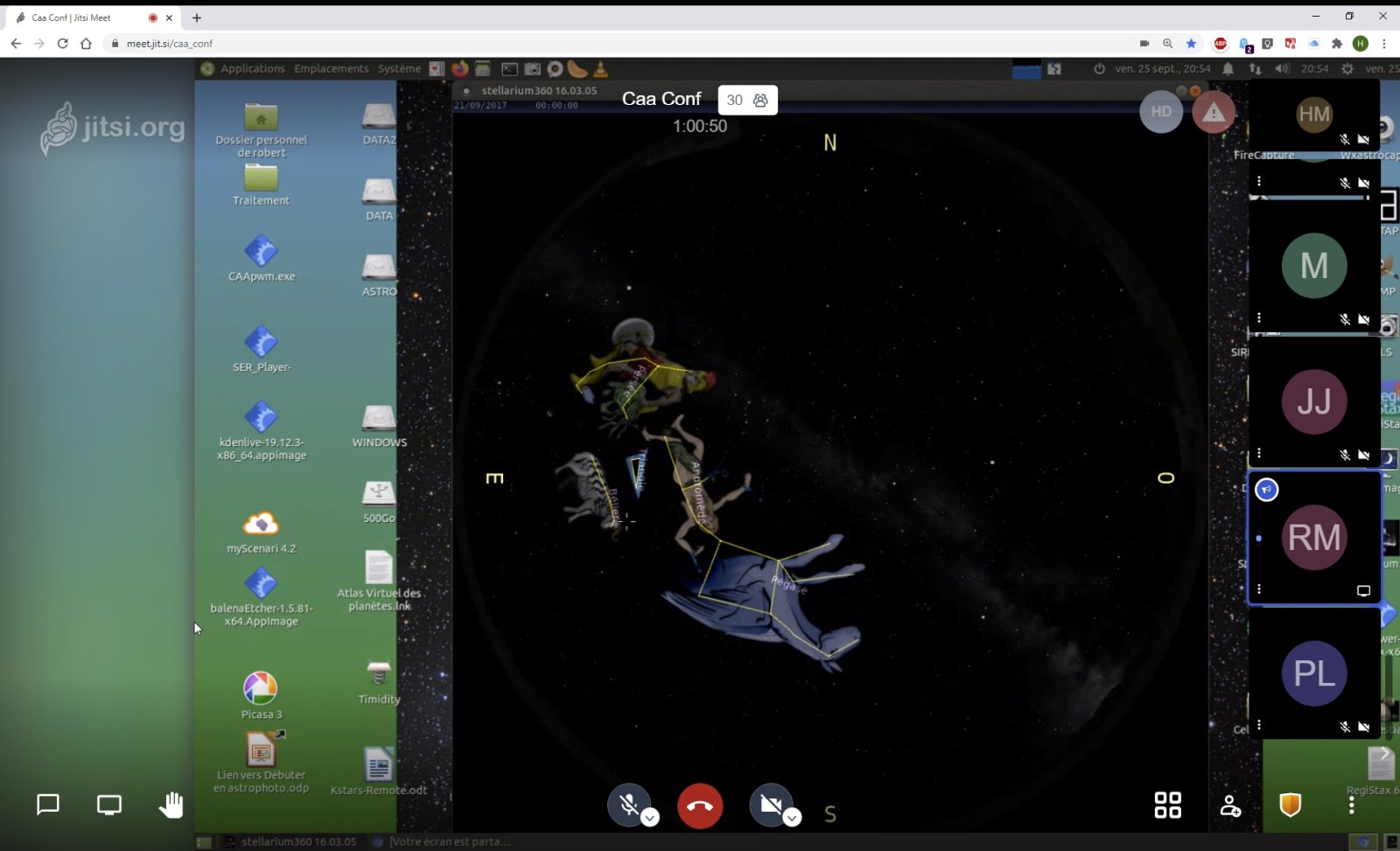Click the terminal launcher in the shared panel
The image size is (1400, 851).
(x=509, y=68)
